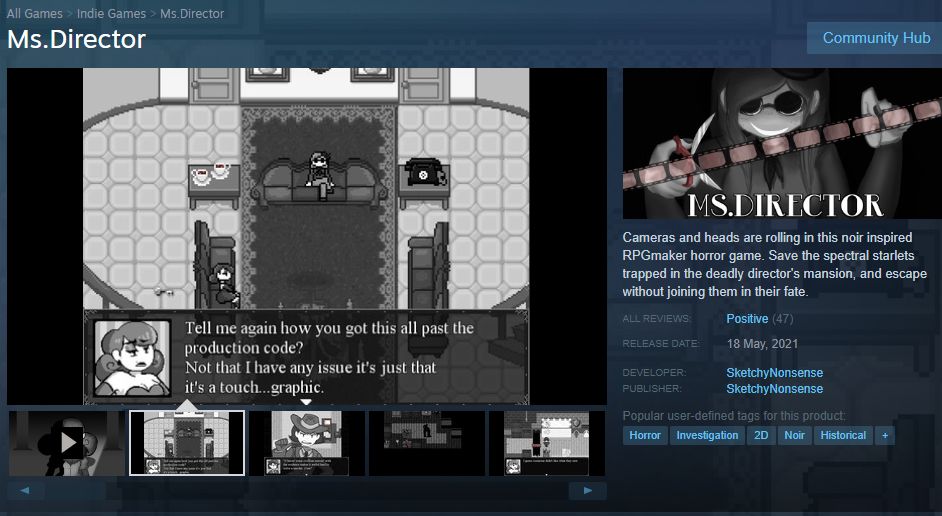This screenshot has width=942, height=516.
Task: Click the thumbnail strip scrollbar track
Action: coord(306,490)
